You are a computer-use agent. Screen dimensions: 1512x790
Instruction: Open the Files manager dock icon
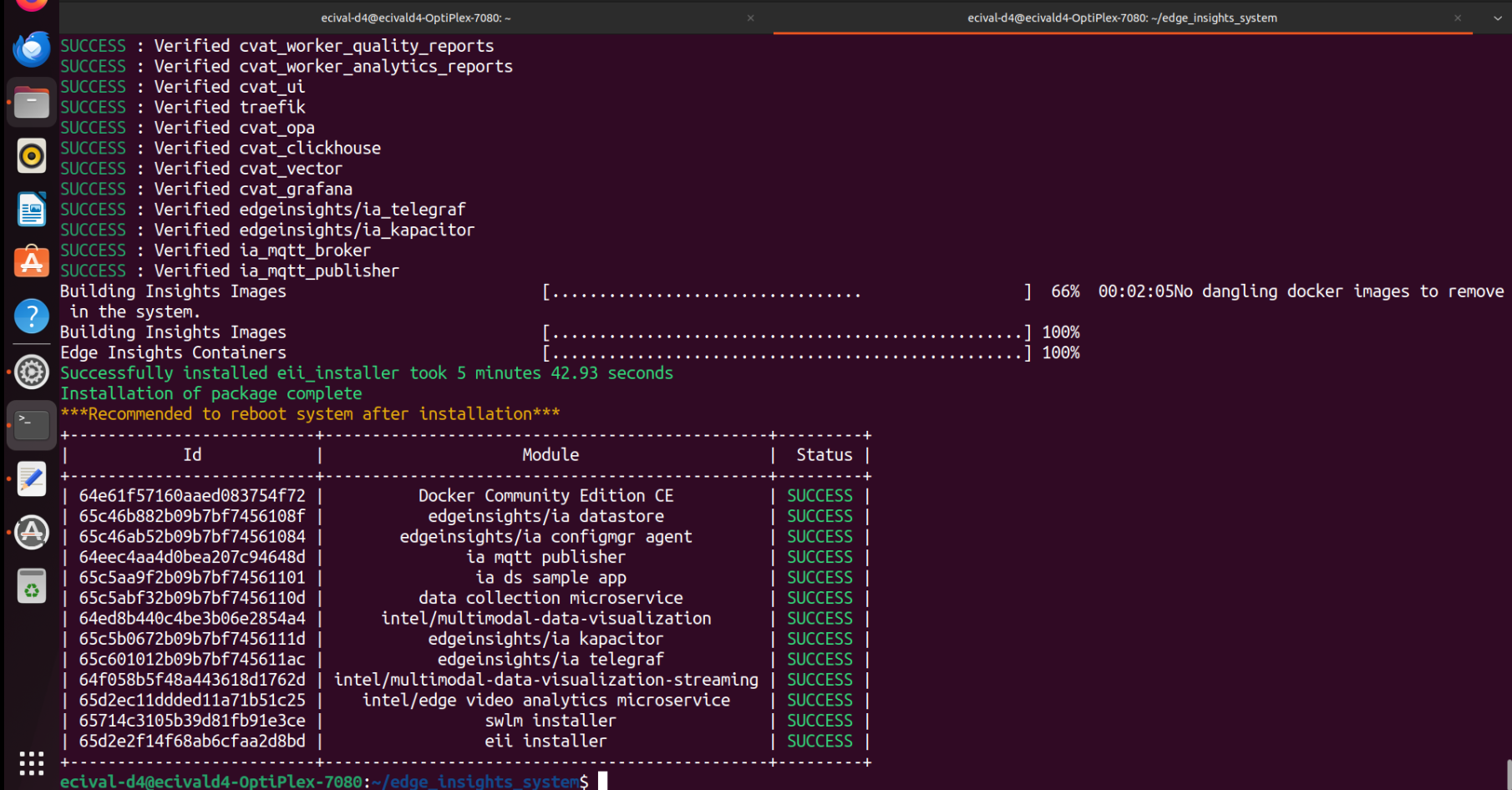32,103
